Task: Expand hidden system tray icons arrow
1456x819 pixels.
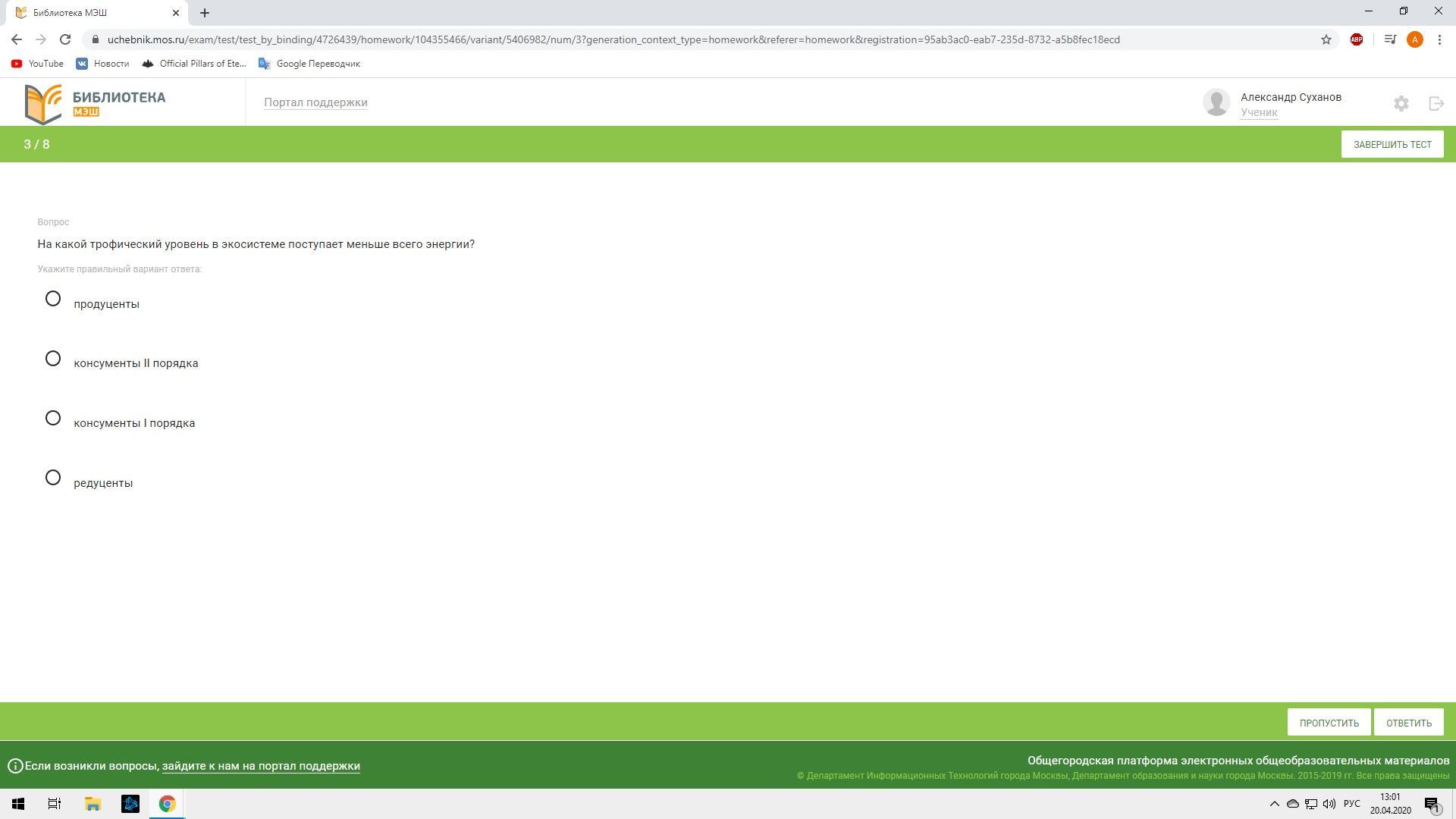Action: (x=1274, y=804)
